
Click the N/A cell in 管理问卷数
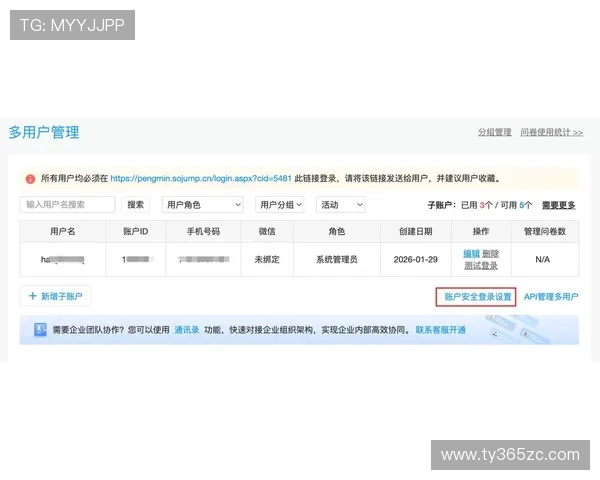[543, 260]
